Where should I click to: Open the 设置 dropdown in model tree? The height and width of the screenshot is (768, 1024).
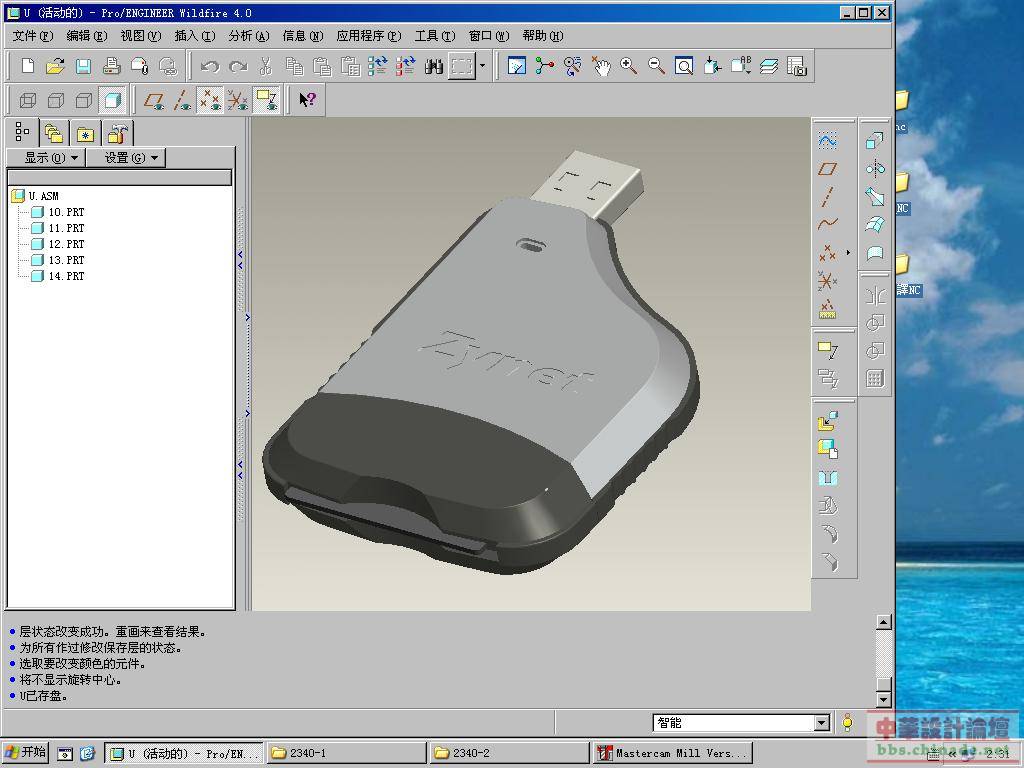tap(126, 157)
